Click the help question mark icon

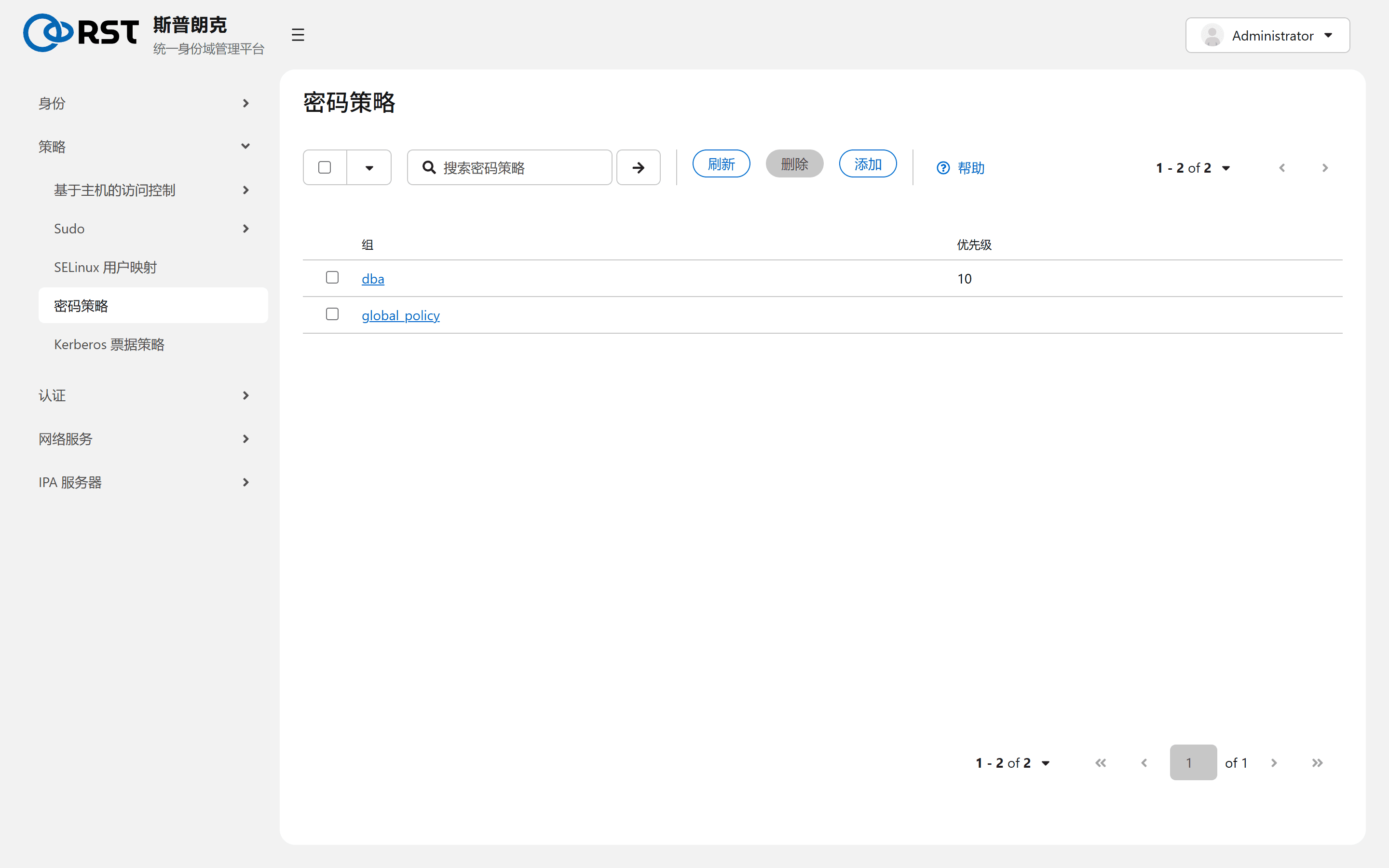coord(943,168)
